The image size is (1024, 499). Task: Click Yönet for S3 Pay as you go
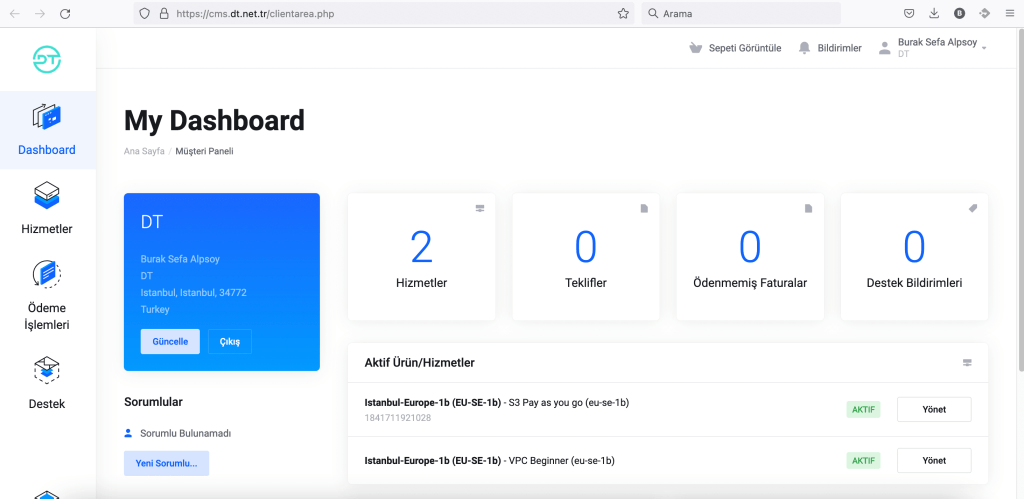click(x=933, y=409)
